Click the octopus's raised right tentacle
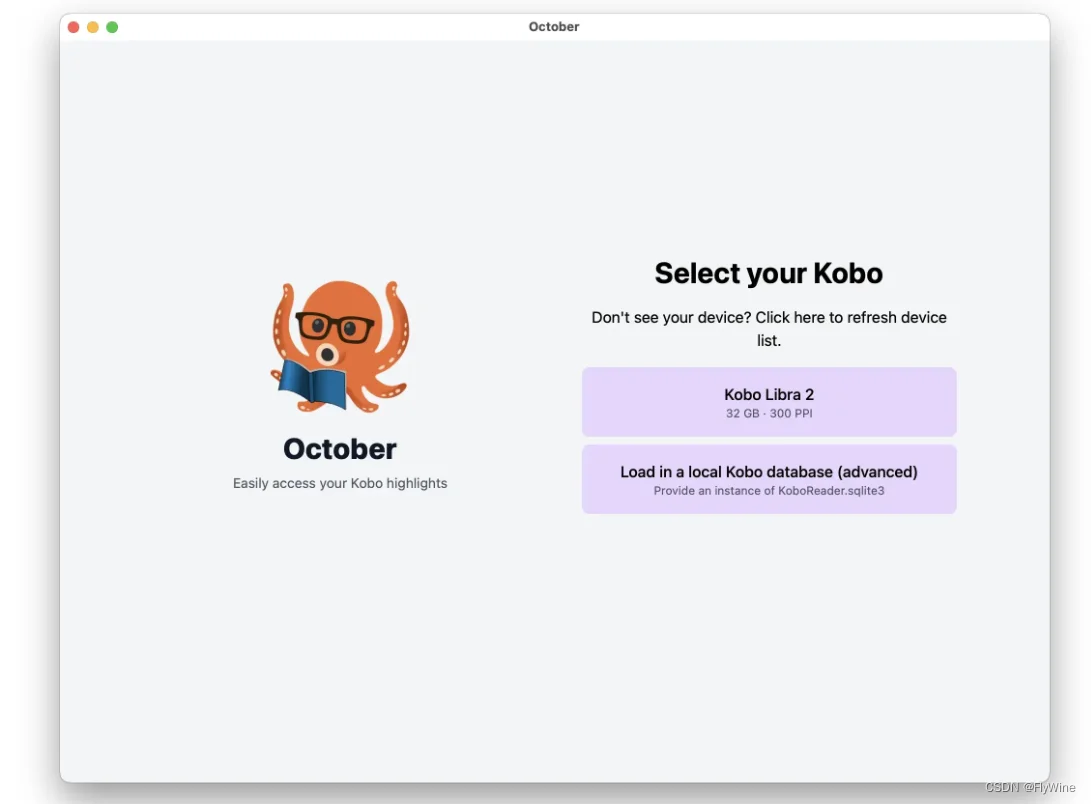Image resolution: width=1091 pixels, height=804 pixels. click(x=396, y=310)
